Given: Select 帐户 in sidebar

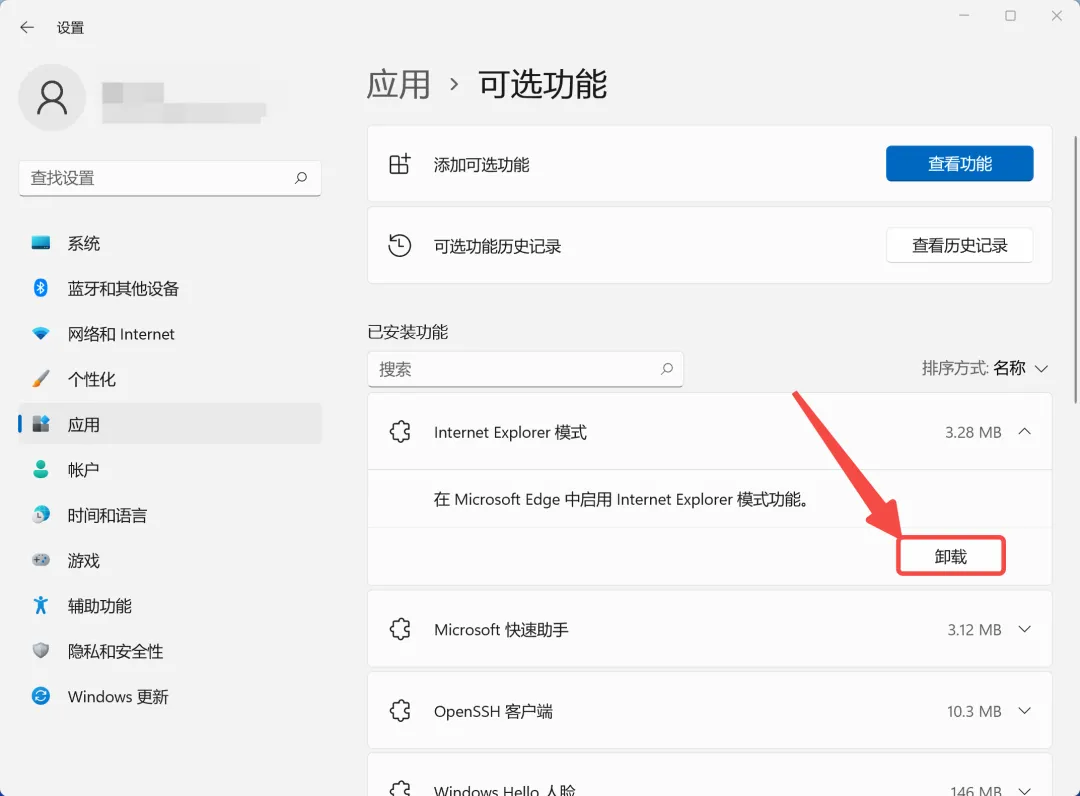Looking at the screenshot, I should (x=170, y=470).
